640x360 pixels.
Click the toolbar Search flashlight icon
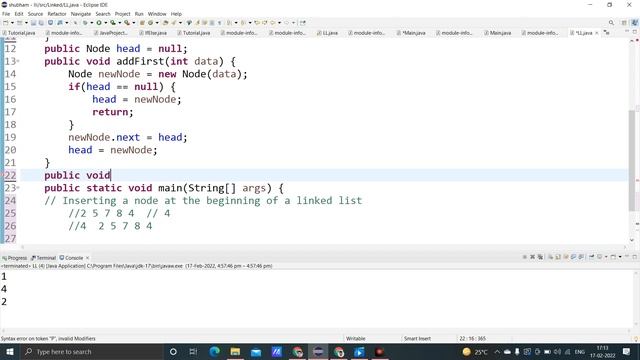(x=173, y=23)
